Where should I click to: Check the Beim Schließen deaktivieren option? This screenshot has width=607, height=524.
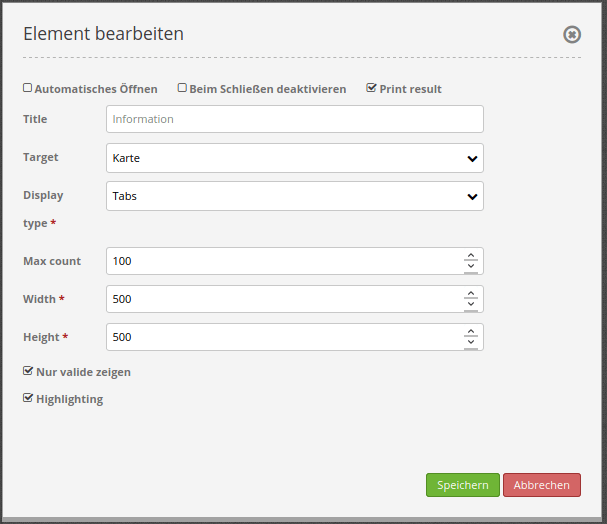tap(182, 88)
